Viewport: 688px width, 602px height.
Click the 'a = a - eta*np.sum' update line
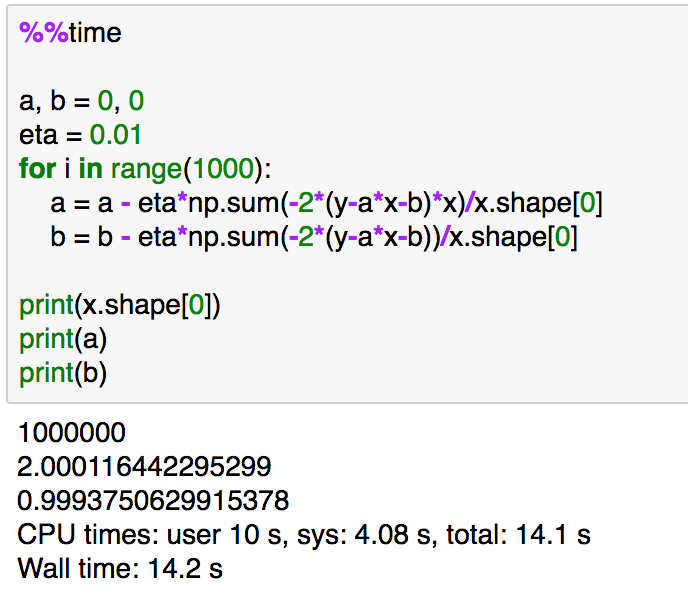[x=326, y=203]
